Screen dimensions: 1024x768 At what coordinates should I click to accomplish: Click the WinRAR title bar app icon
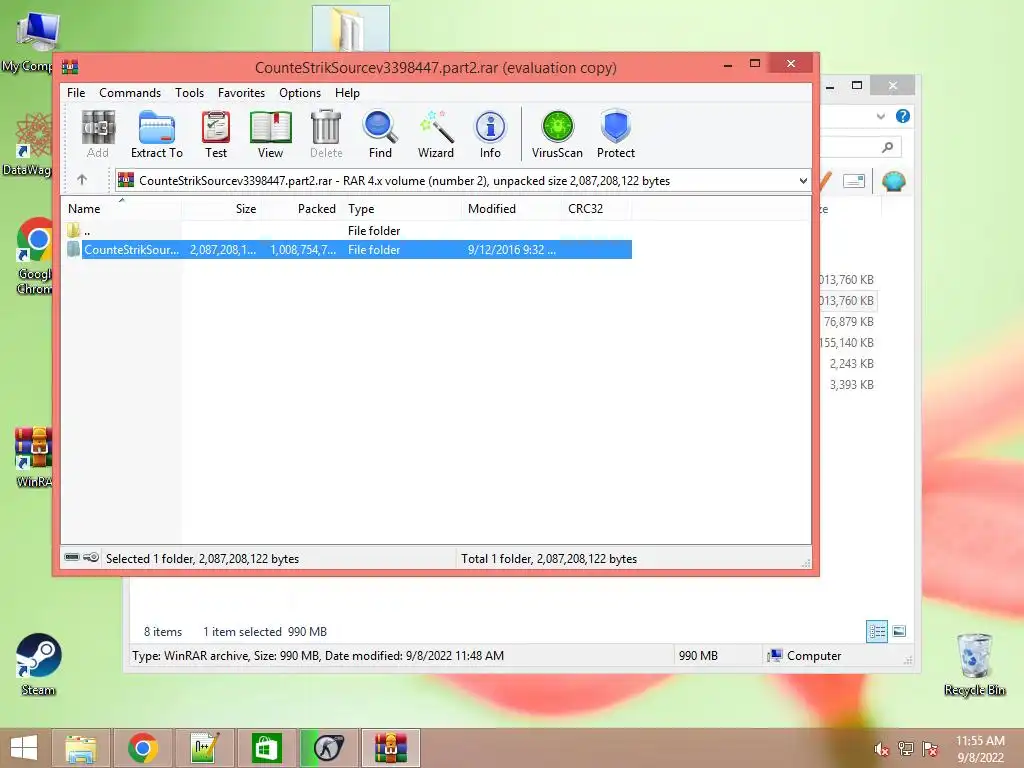click(70, 67)
